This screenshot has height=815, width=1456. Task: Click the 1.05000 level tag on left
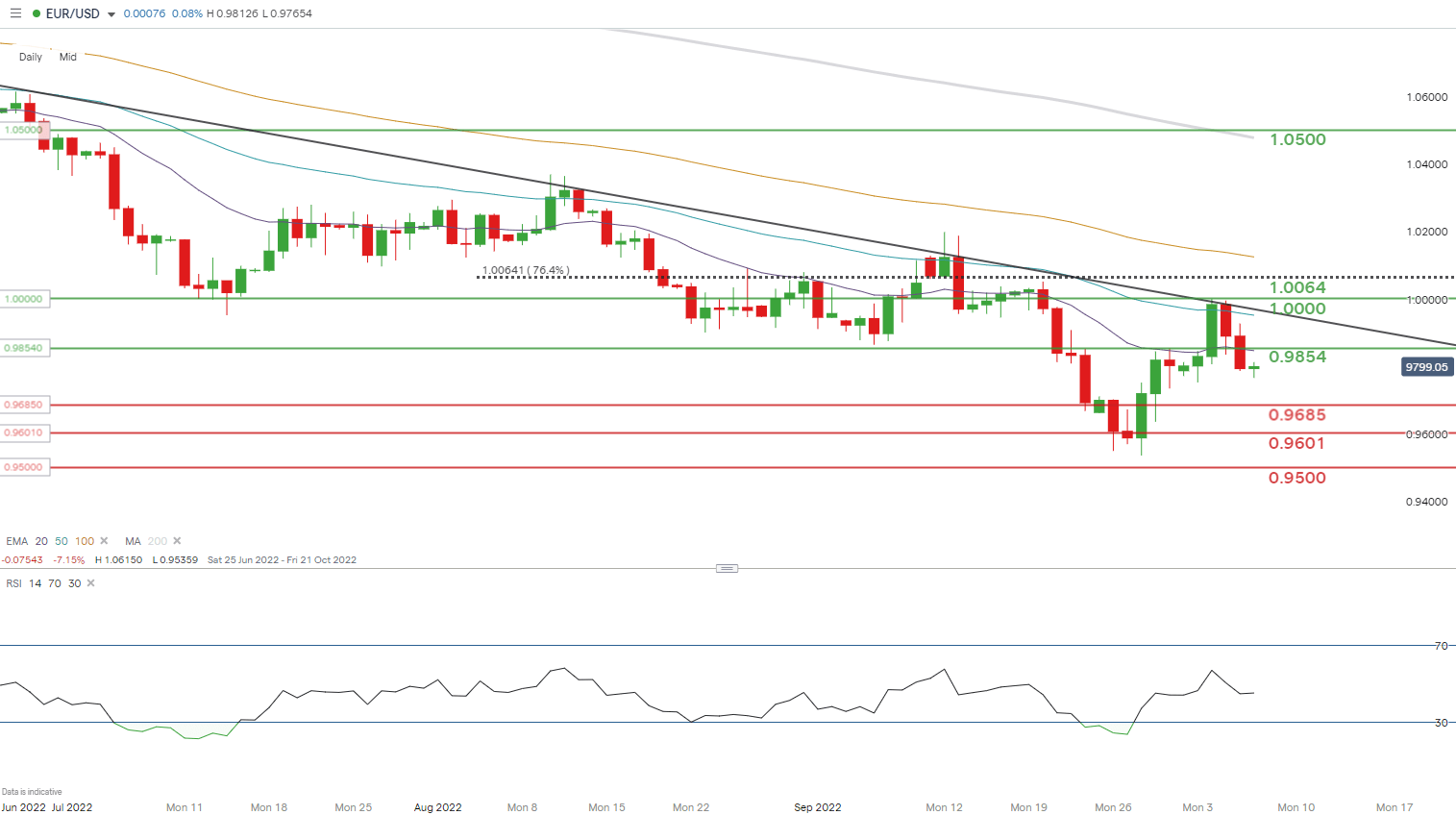click(x=23, y=130)
